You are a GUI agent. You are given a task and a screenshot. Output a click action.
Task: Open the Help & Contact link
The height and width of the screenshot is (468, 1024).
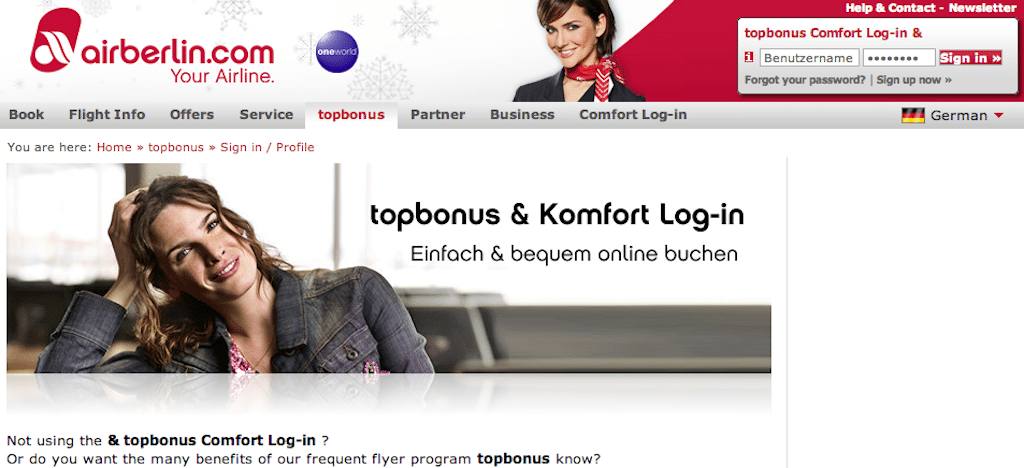coord(891,8)
